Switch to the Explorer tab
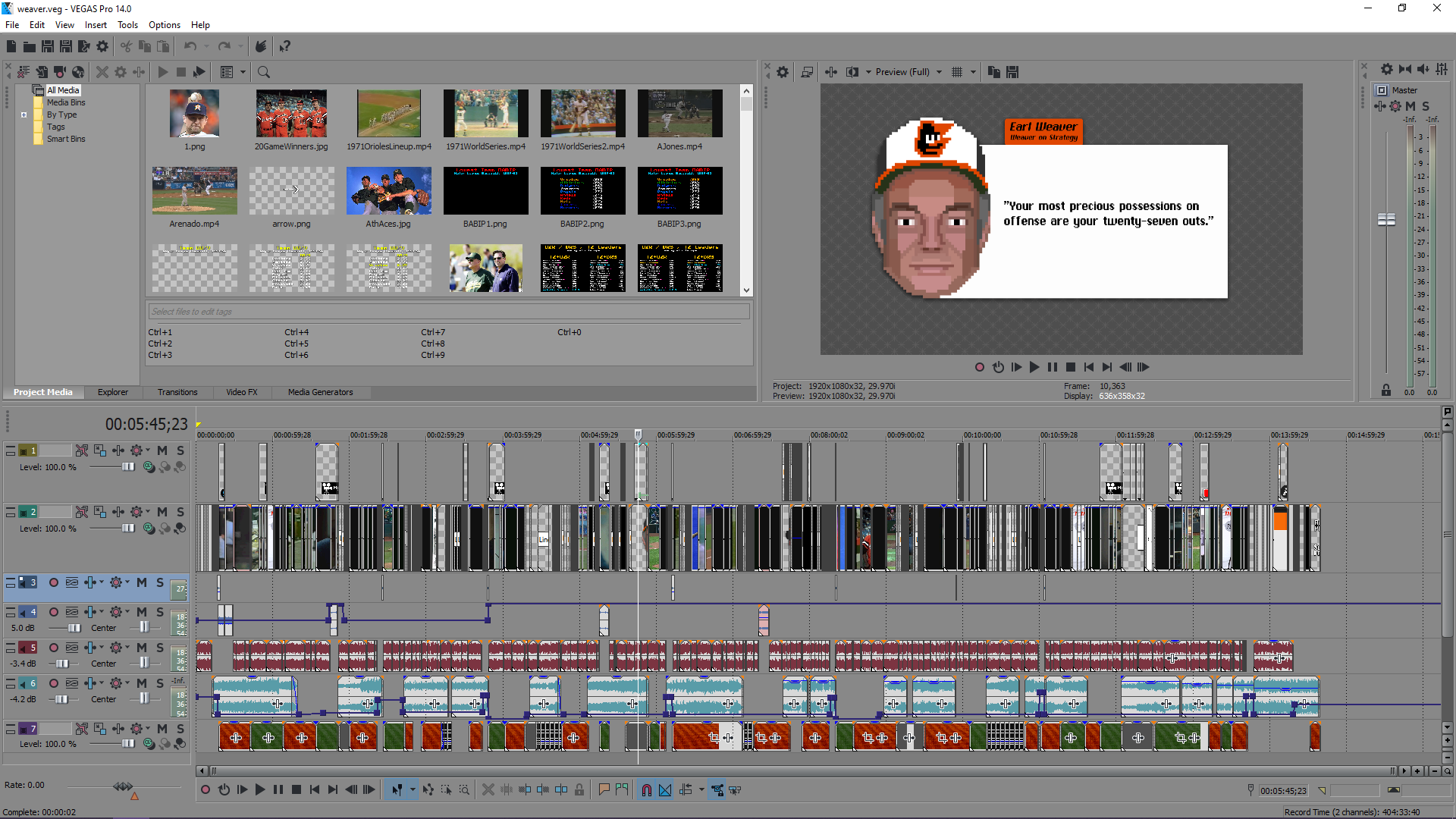This screenshot has width=1456, height=819. (112, 392)
